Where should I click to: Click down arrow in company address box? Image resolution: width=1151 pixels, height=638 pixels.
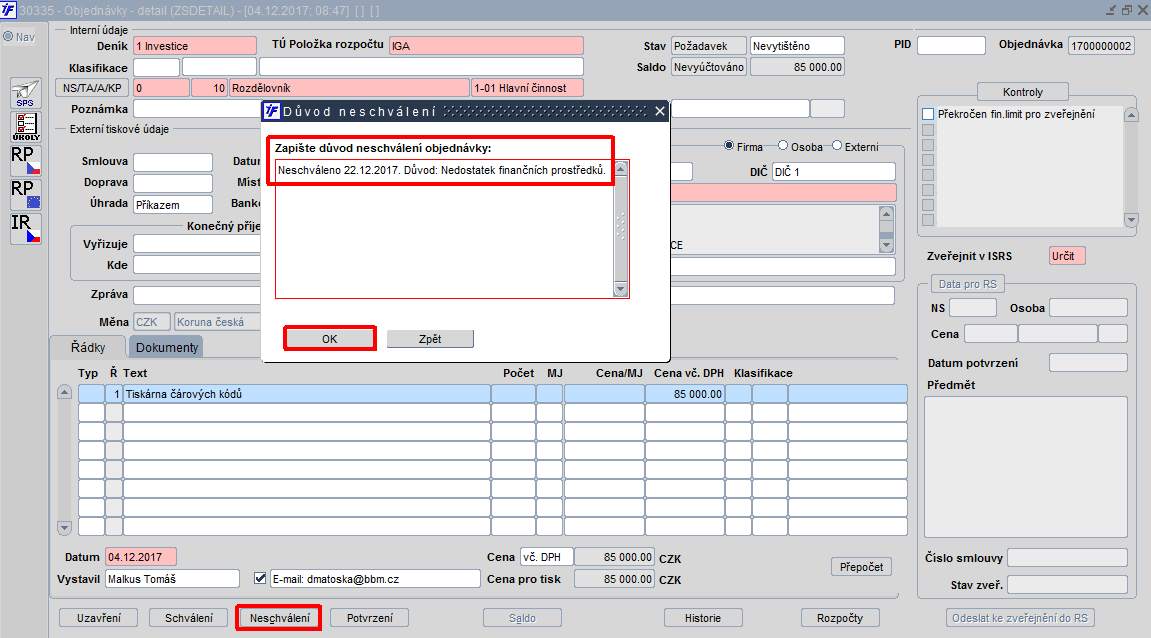click(886, 245)
